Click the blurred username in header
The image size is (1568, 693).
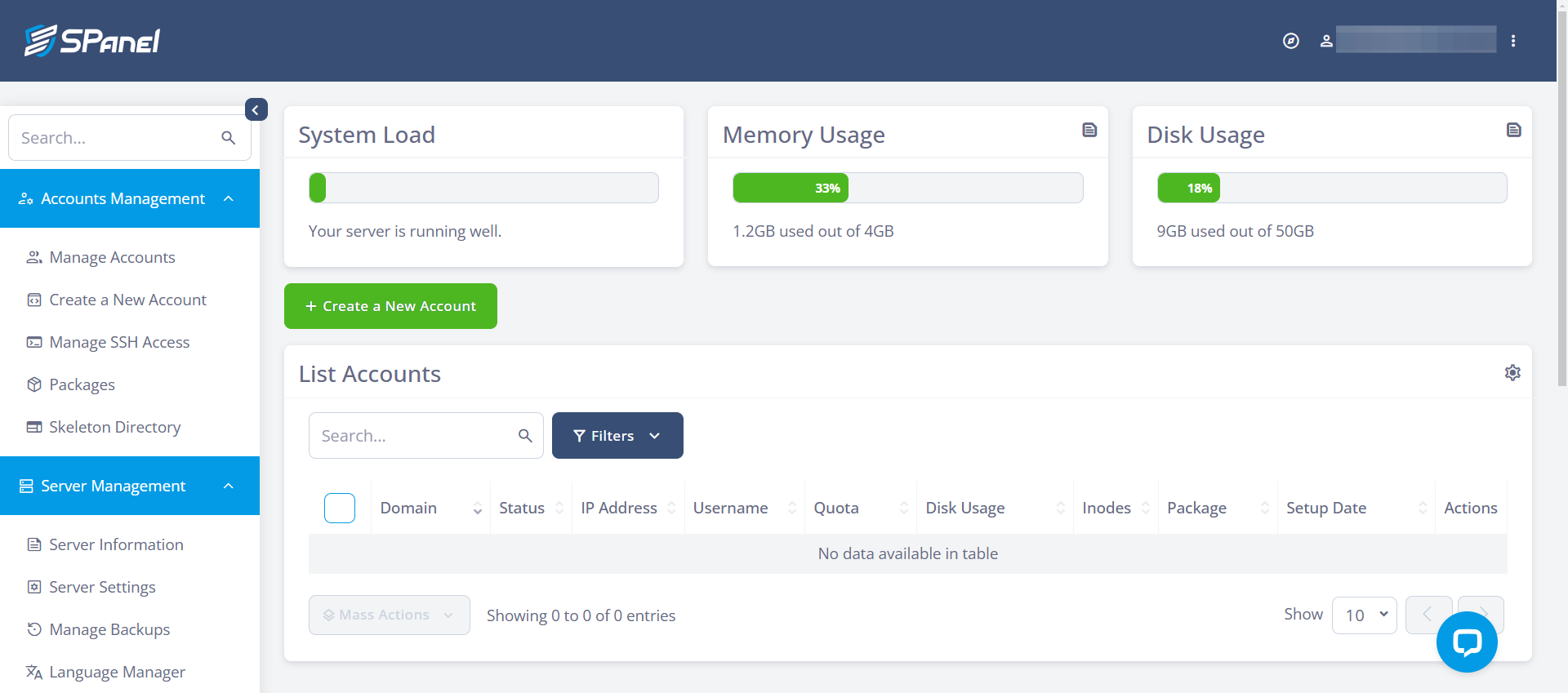[1416, 40]
